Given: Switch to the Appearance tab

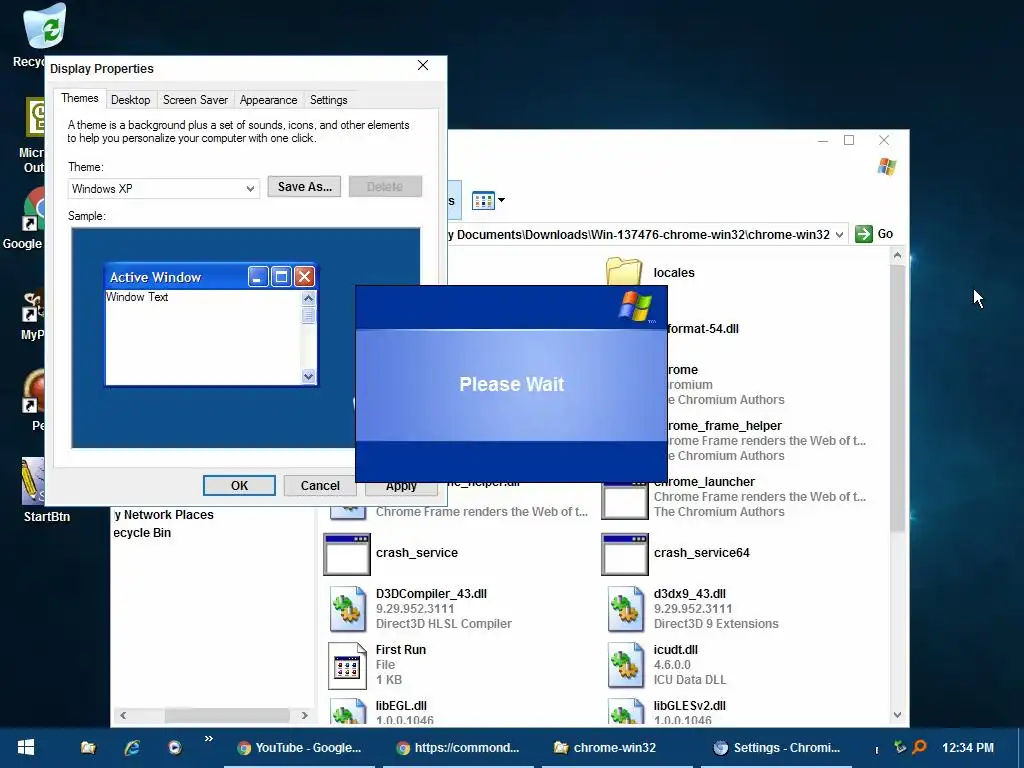Looking at the screenshot, I should click(268, 100).
